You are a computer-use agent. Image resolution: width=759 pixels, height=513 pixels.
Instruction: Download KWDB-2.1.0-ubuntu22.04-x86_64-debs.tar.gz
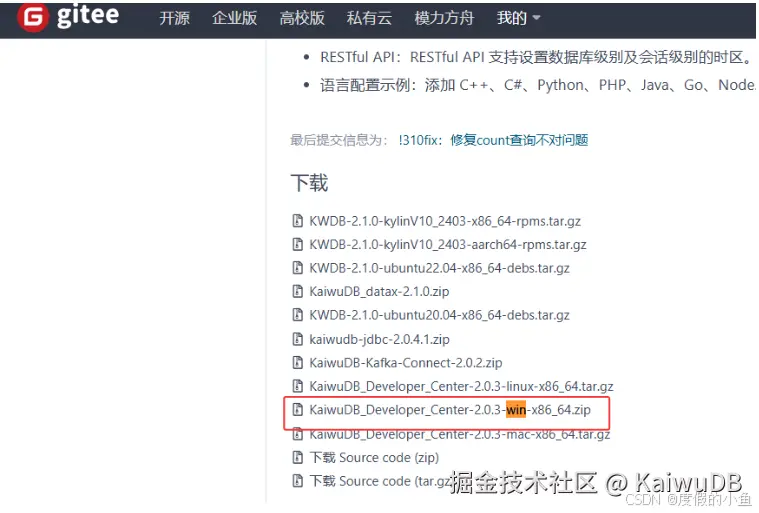(x=439, y=268)
